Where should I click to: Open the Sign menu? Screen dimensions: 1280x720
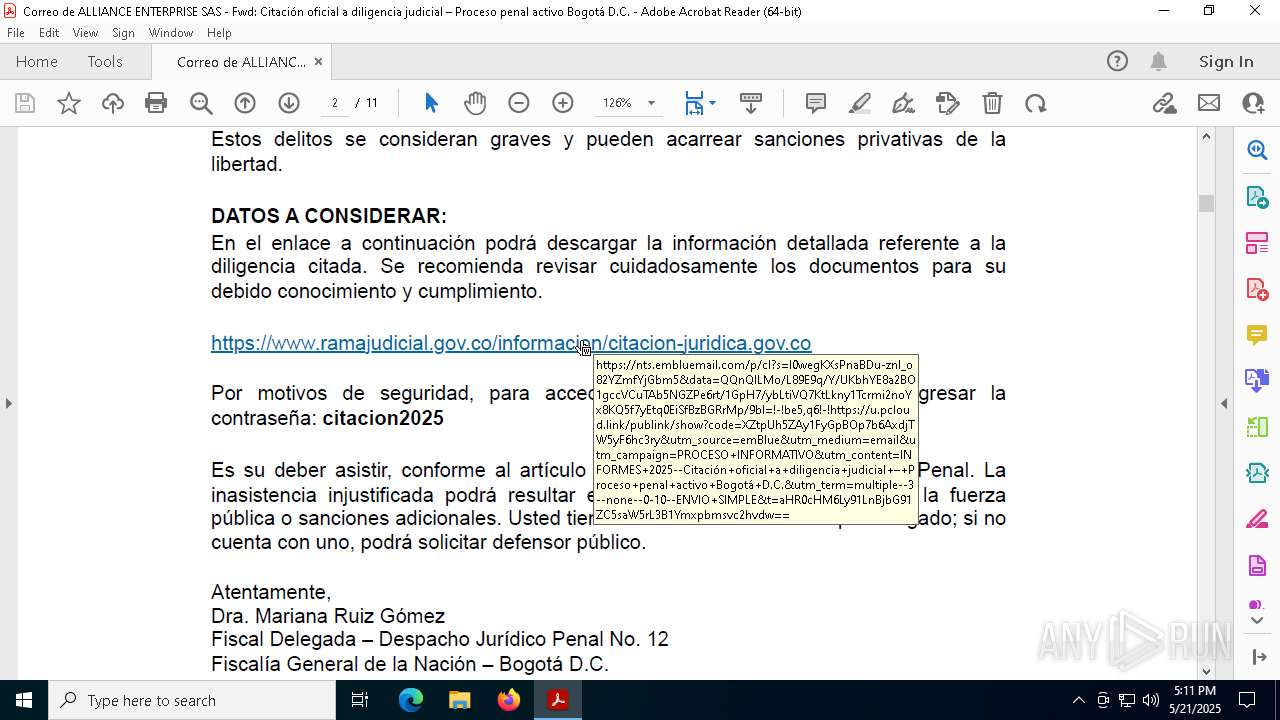coord(123,32)
